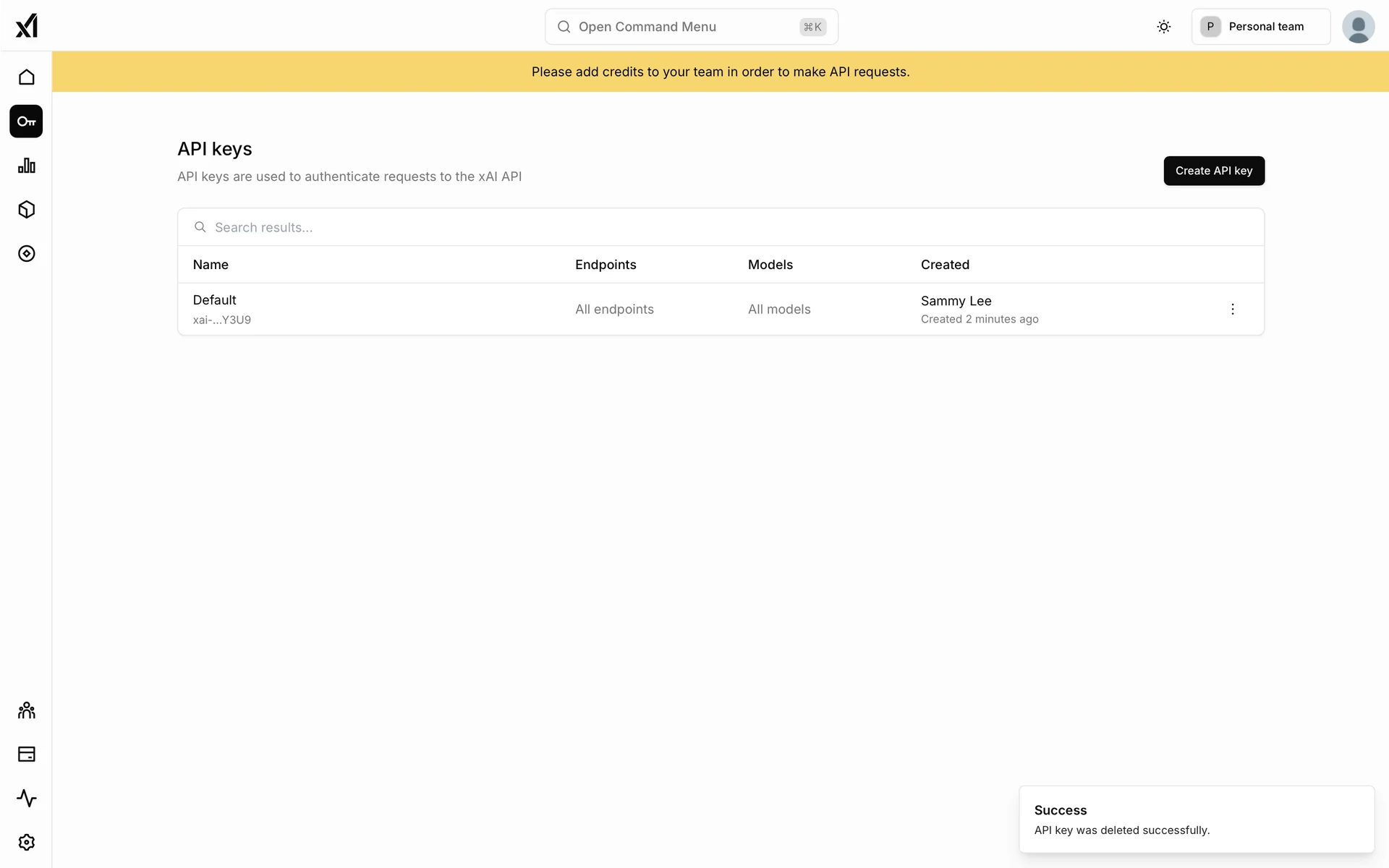Image resolution: width=1389 pixels, height=868 pixels.
Task: Click the Default API key row name
Action: 215,300
